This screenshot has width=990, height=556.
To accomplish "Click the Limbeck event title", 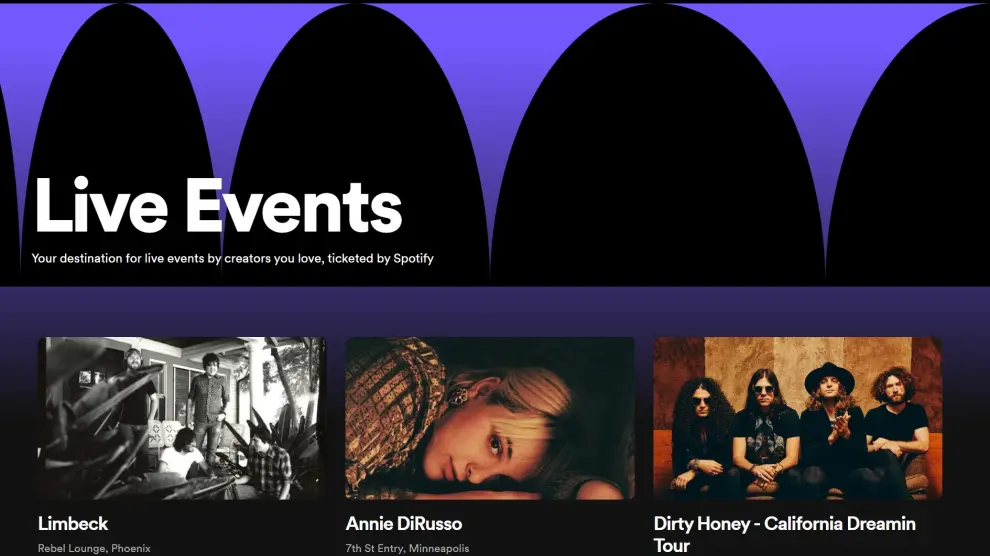I will click(x=73, y=523).
